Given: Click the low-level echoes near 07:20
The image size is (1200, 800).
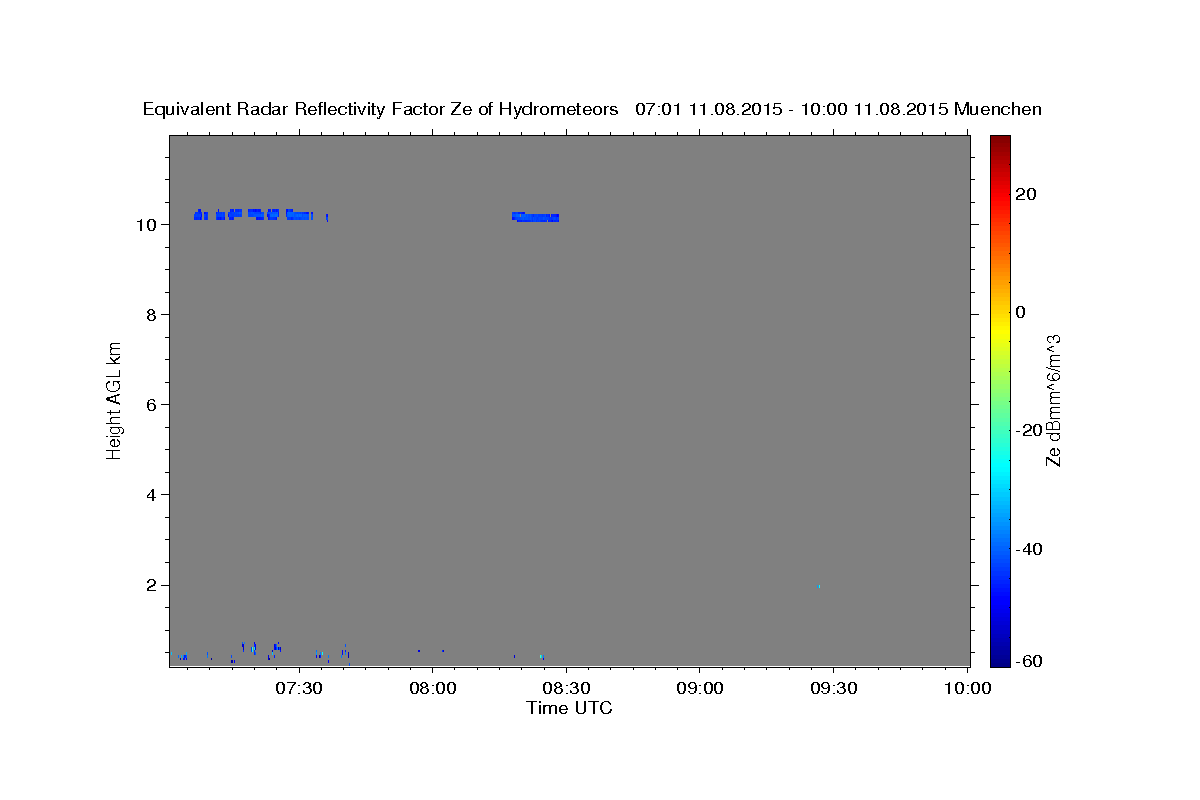Looking at the screenshot, I should pyautogui.click(x=262, y=650).
